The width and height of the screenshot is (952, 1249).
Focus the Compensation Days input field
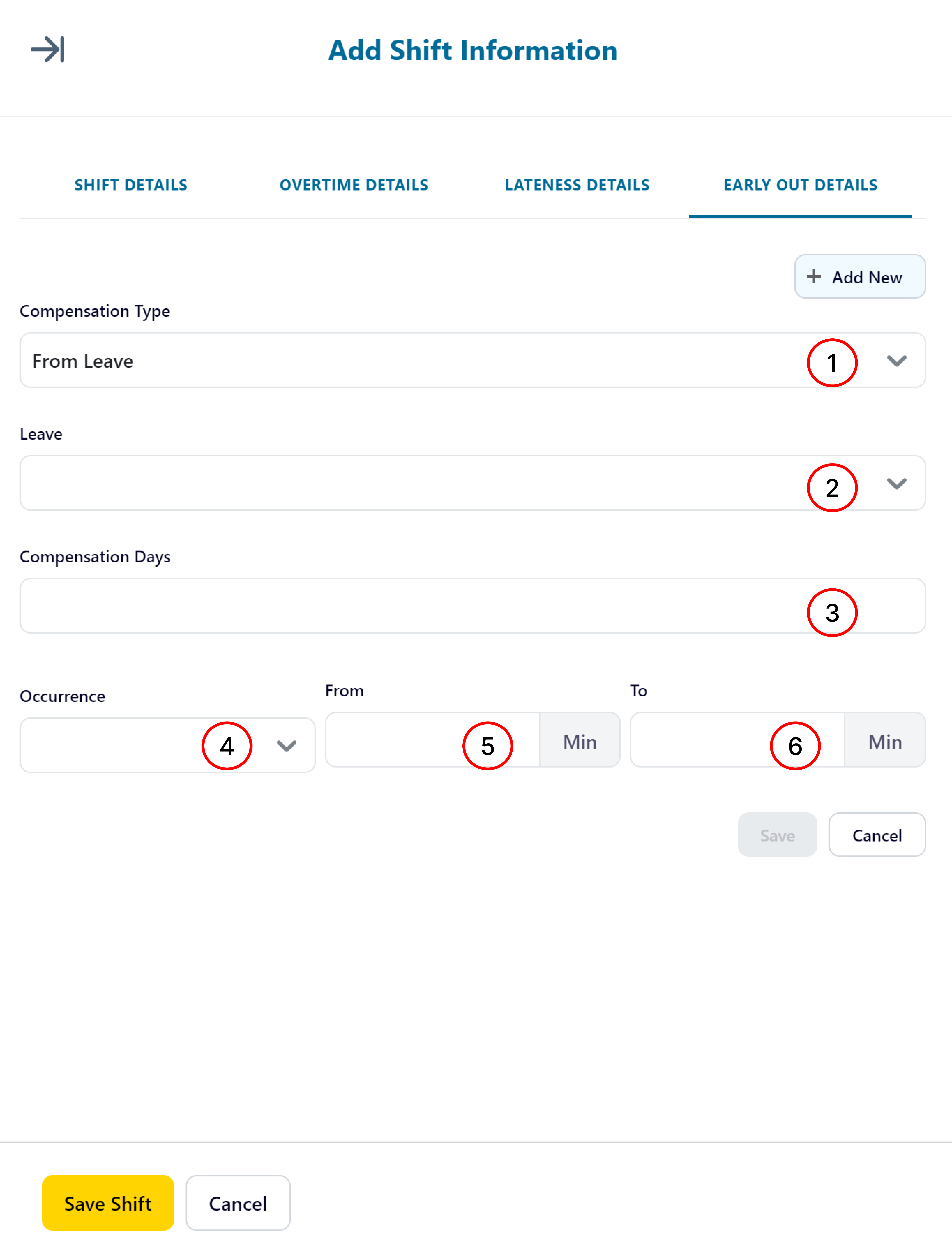click(x=473, y=605)
